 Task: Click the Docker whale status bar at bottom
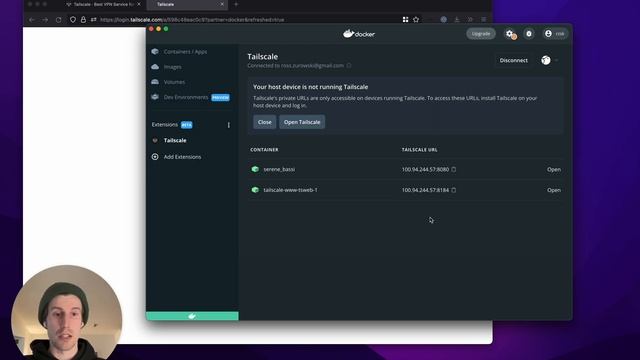192,316
